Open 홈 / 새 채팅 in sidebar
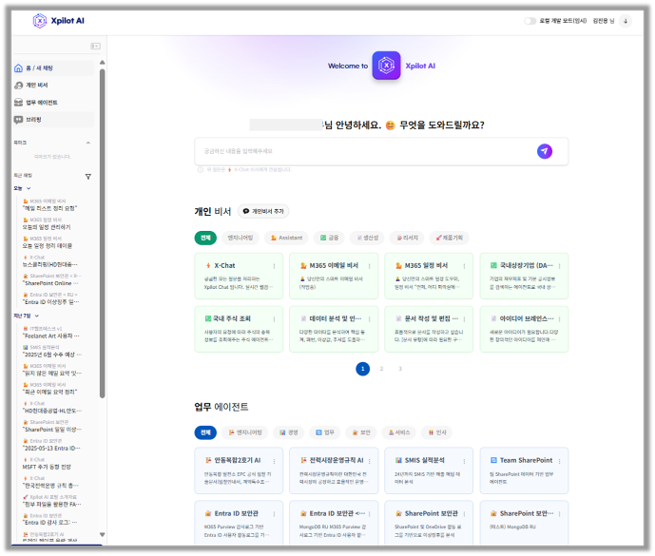The width and height of the screenshot is (655, 556). pos(54,68)
